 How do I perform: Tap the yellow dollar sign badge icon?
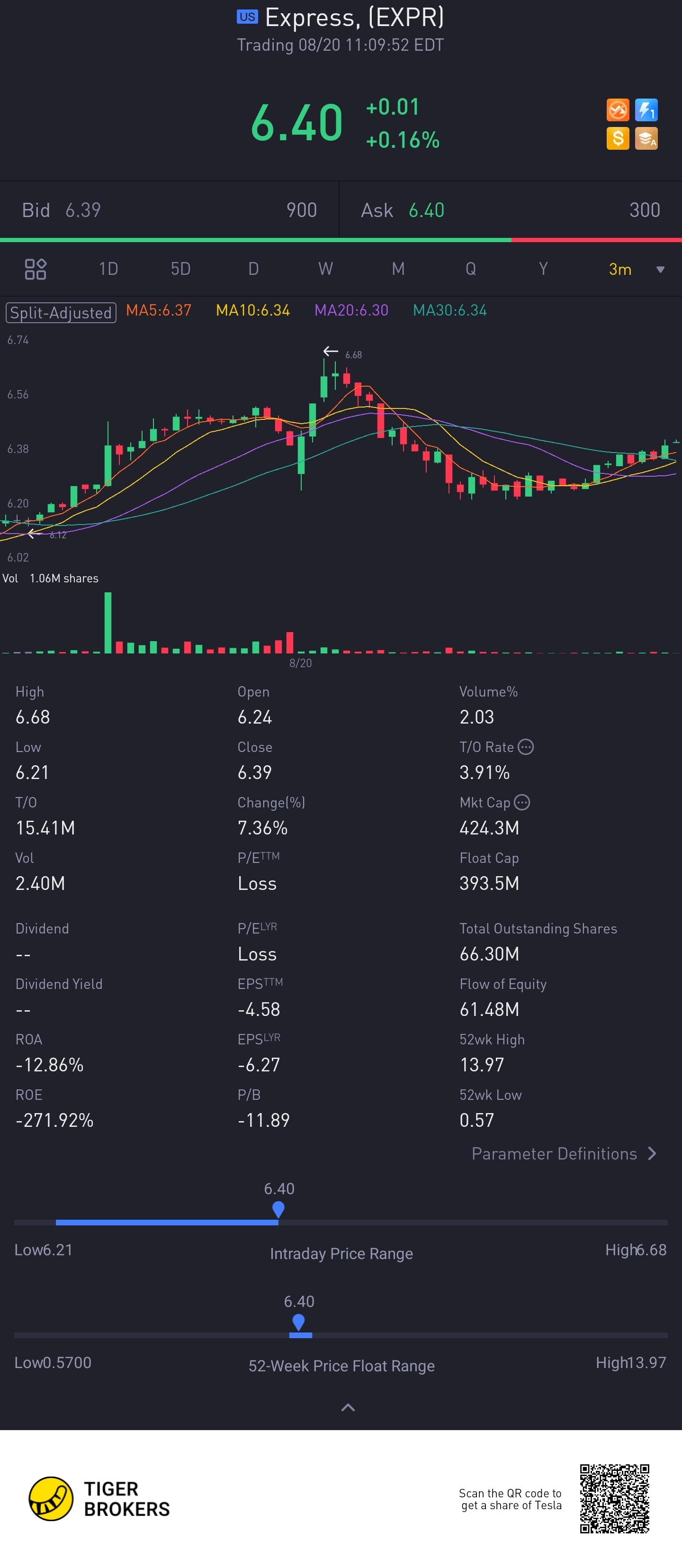(618, 138)
